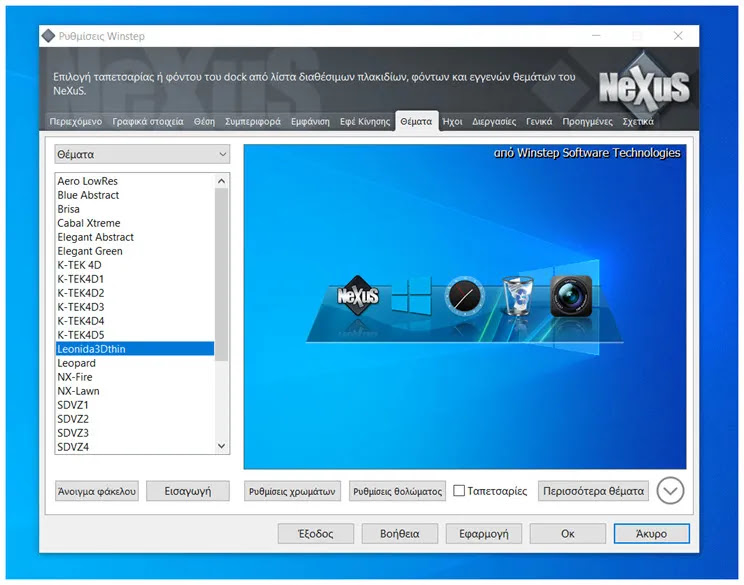Open the Διεργασίες tab
The width and height of the screenshot is (744, 585).
(x=494, y=121)
